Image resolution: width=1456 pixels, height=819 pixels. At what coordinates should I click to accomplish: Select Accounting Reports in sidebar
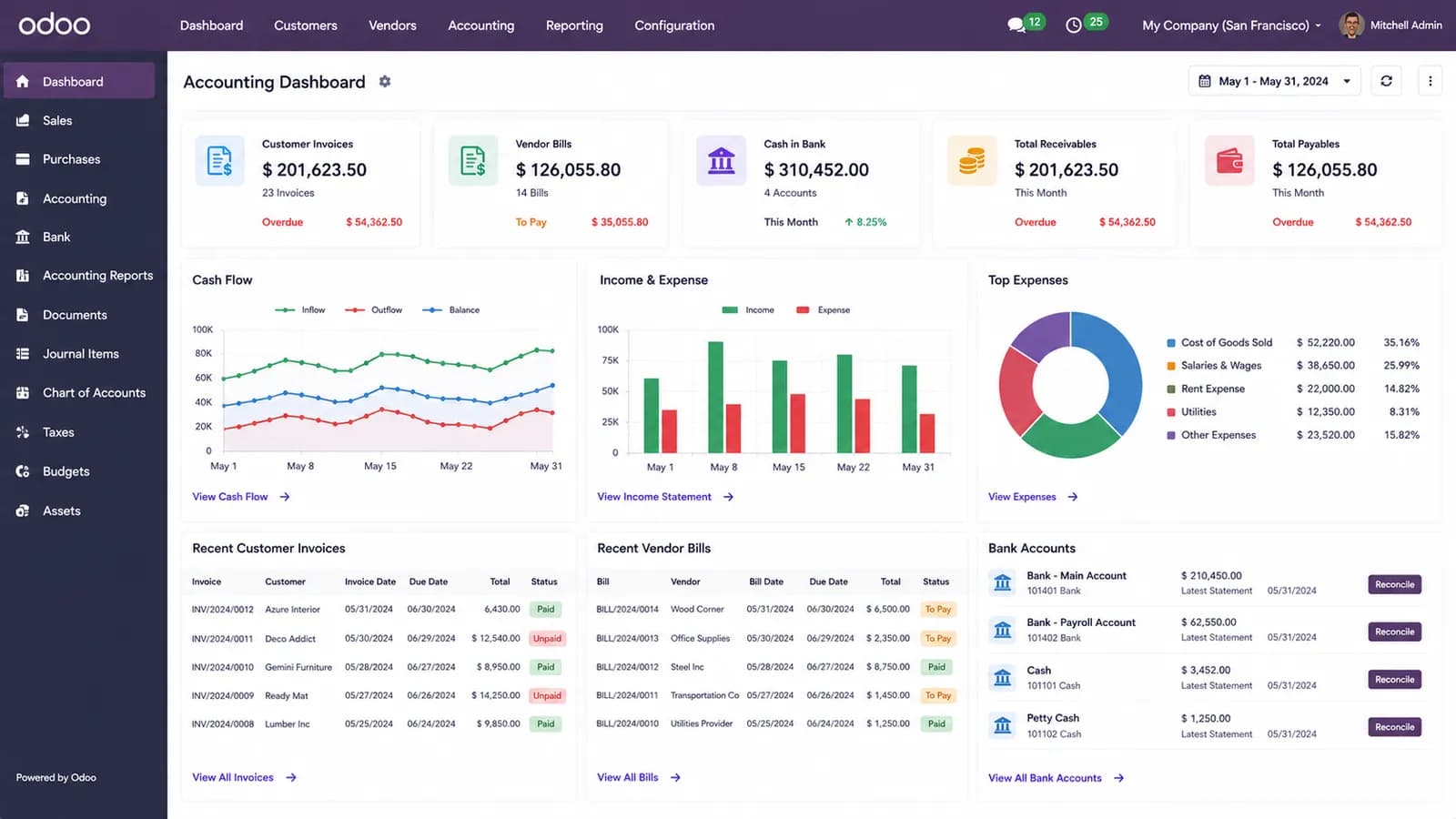click(84, 276)
